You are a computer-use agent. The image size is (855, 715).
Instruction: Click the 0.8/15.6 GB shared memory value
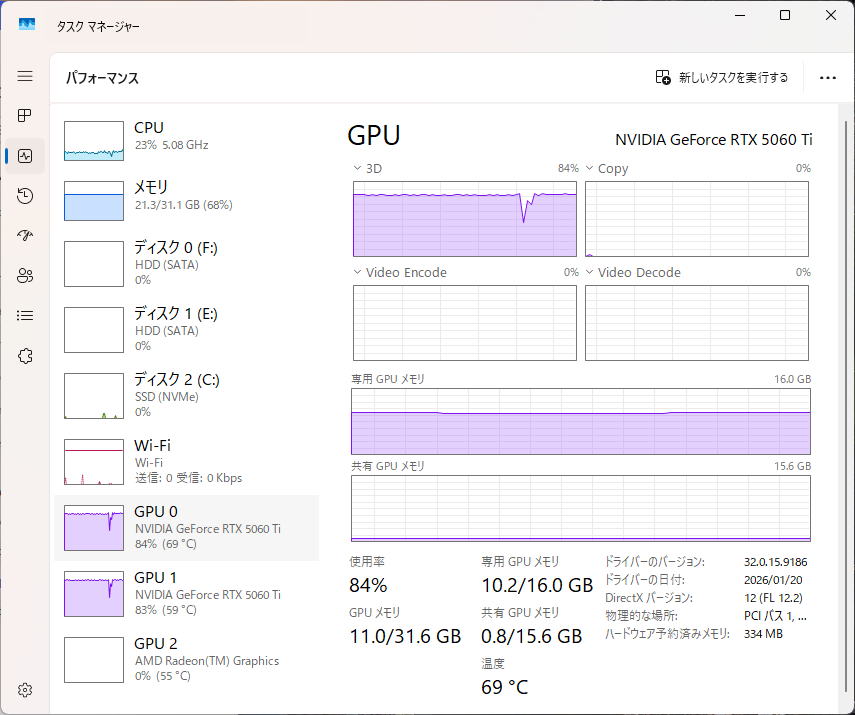point(532,636)
